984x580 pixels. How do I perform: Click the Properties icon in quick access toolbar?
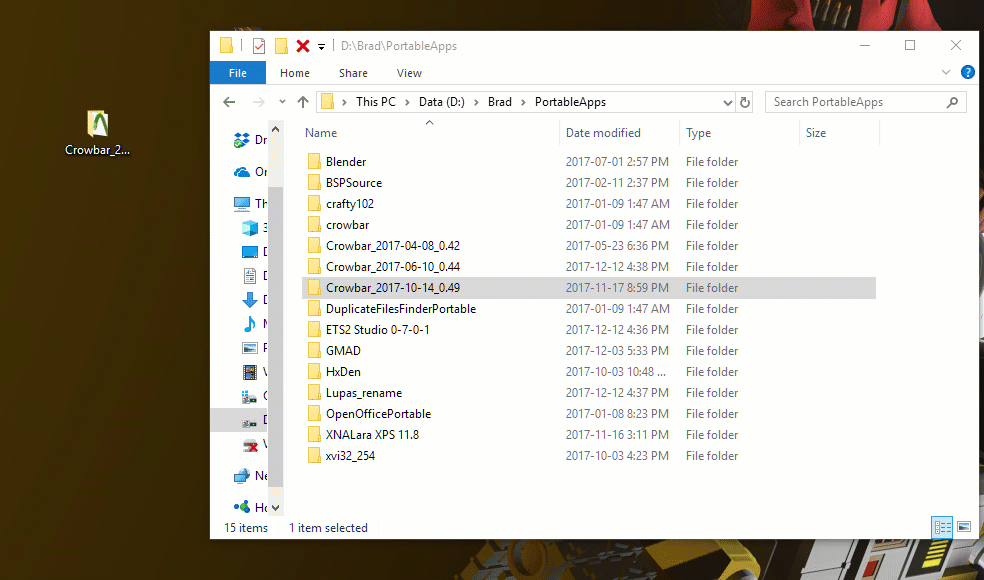[259, 46]
